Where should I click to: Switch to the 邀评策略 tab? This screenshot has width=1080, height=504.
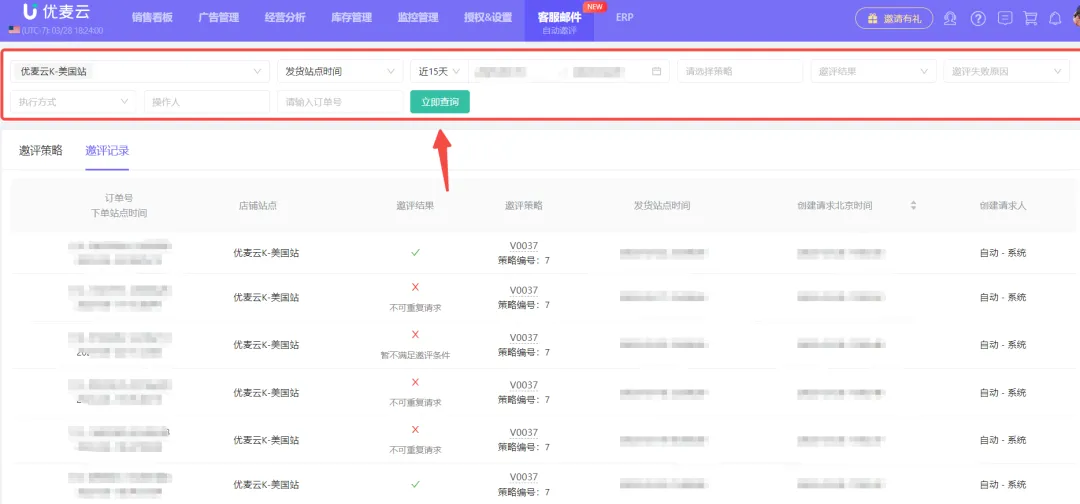point(41,150)
